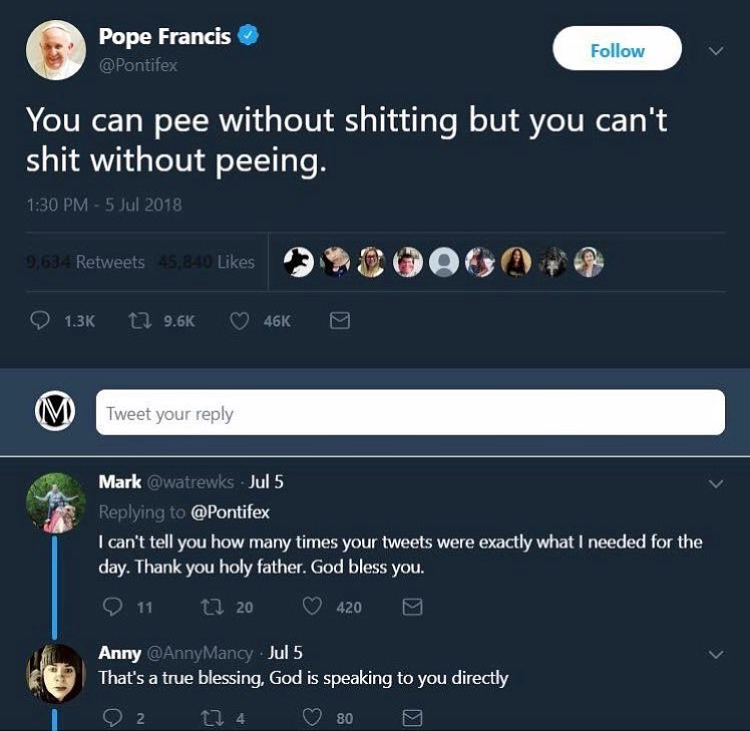750x731 pixels.
Task: Click the Tweet your reply field
Action: click(410, 413)
